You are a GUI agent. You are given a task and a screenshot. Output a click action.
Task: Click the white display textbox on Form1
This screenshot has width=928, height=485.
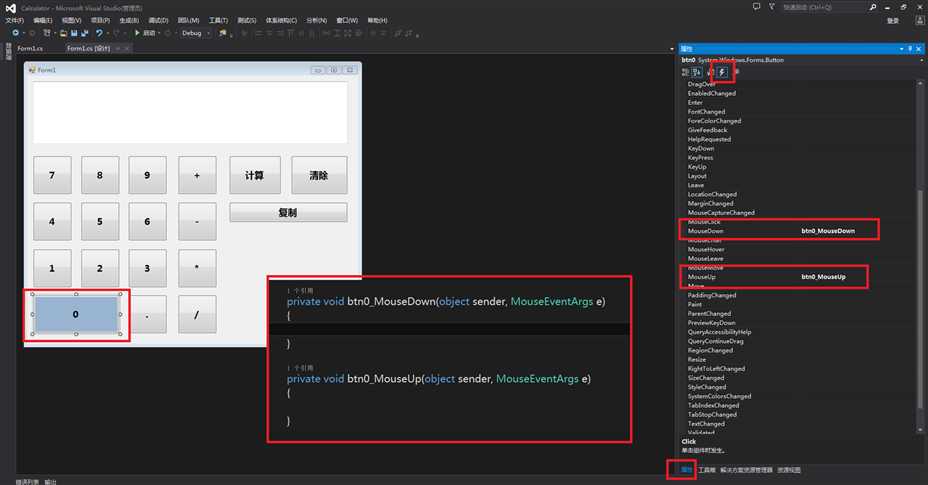[190, 113]
